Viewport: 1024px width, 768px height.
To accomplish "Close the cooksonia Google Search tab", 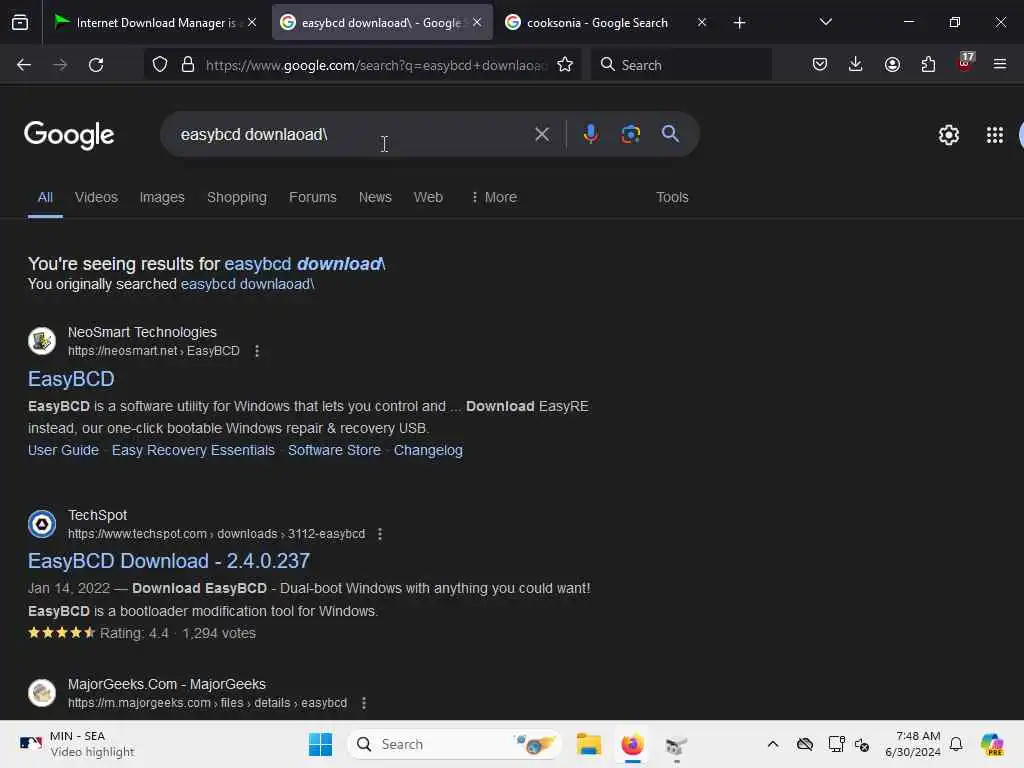I will (x=701, y=22).
